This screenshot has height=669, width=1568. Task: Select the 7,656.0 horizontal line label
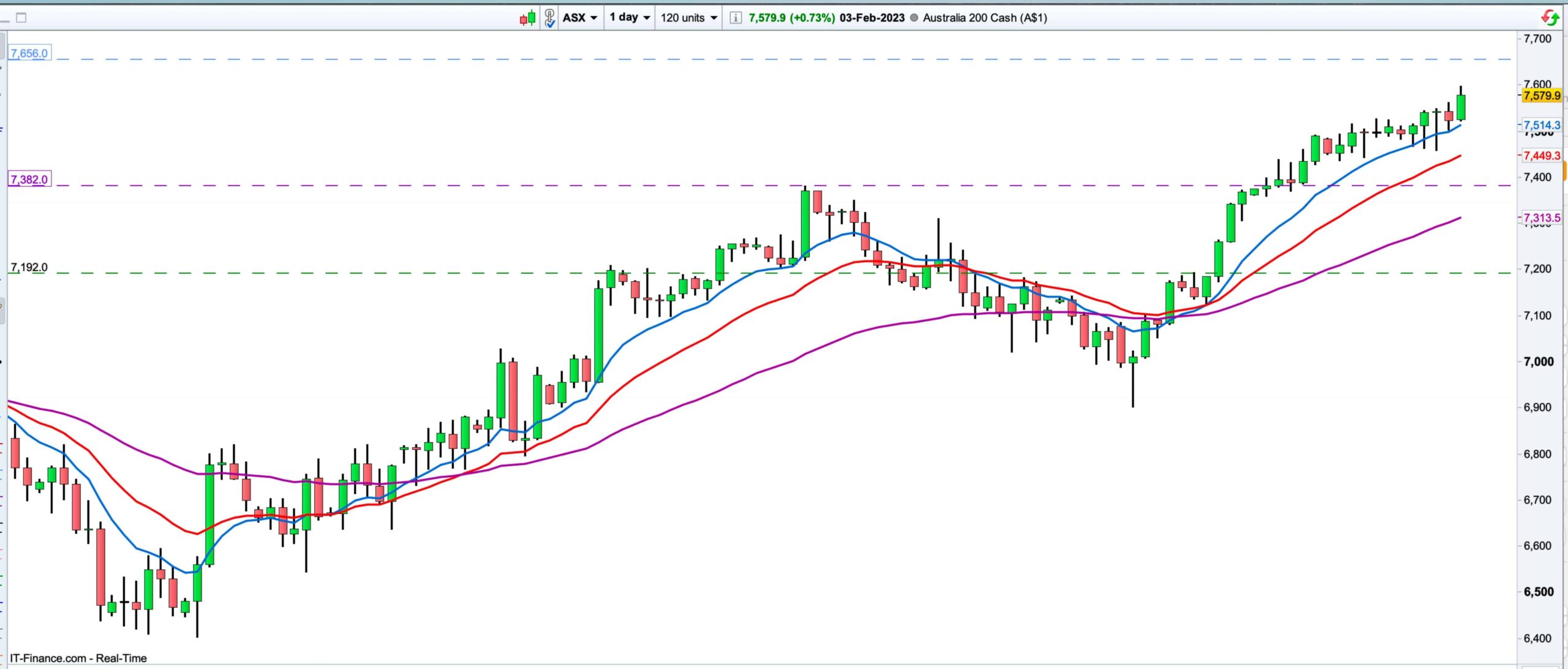29,53
